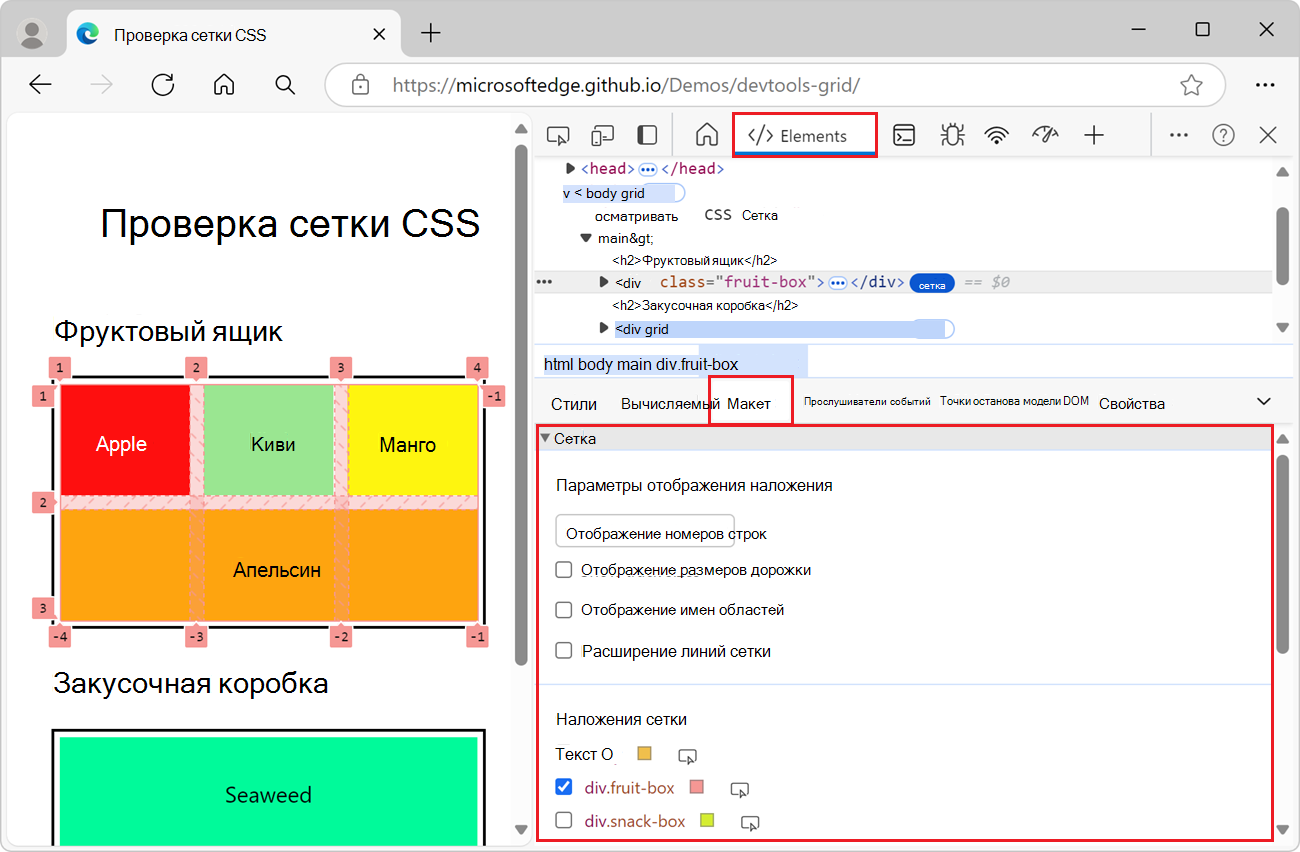The width and height of the screenshot is (1300, 852).
Task: Reload the page with the refresh button
Action: pos(163,85)
